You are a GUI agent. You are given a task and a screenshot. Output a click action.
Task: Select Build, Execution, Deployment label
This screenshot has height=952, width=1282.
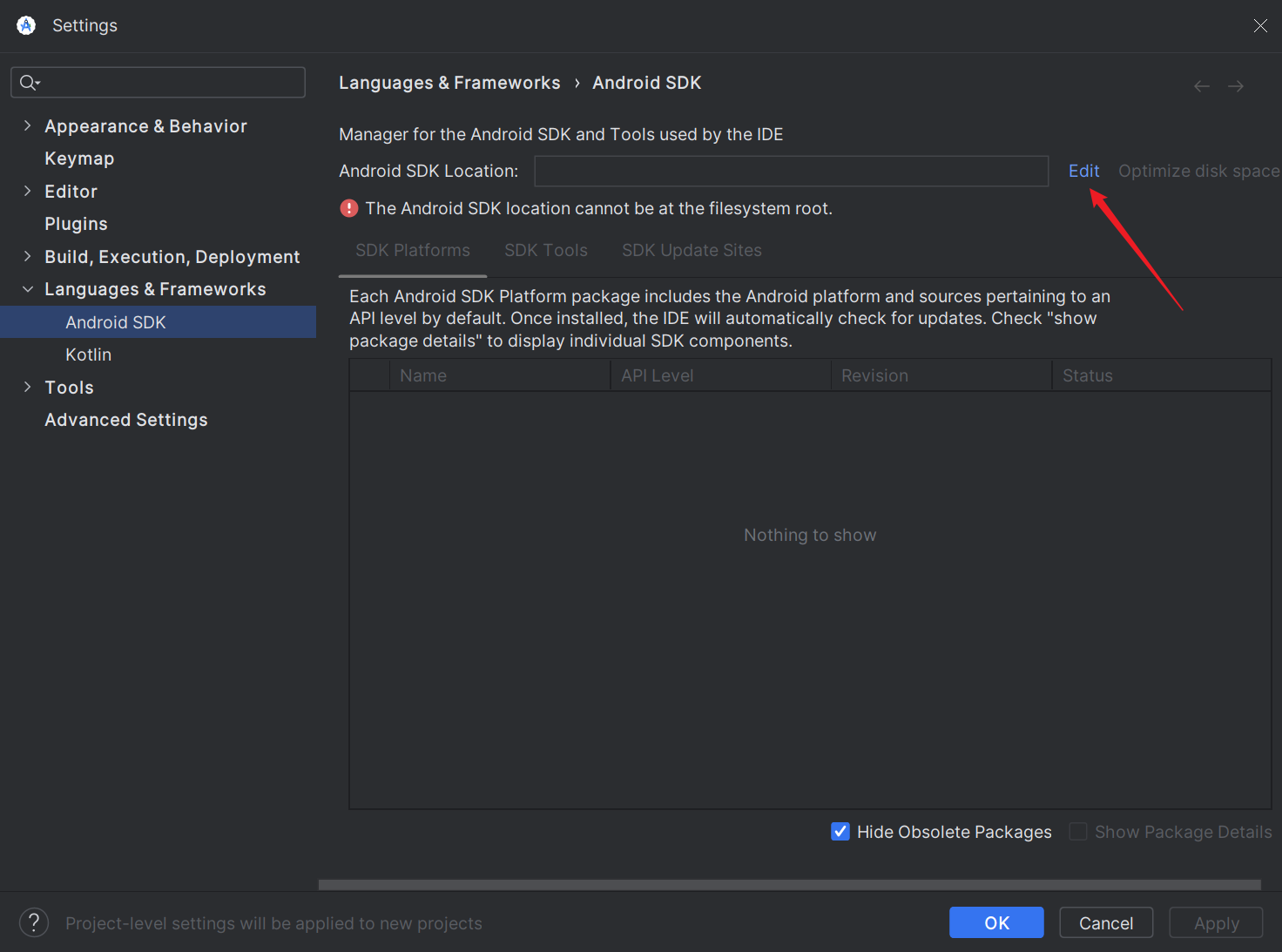click(x=172, y=257)
